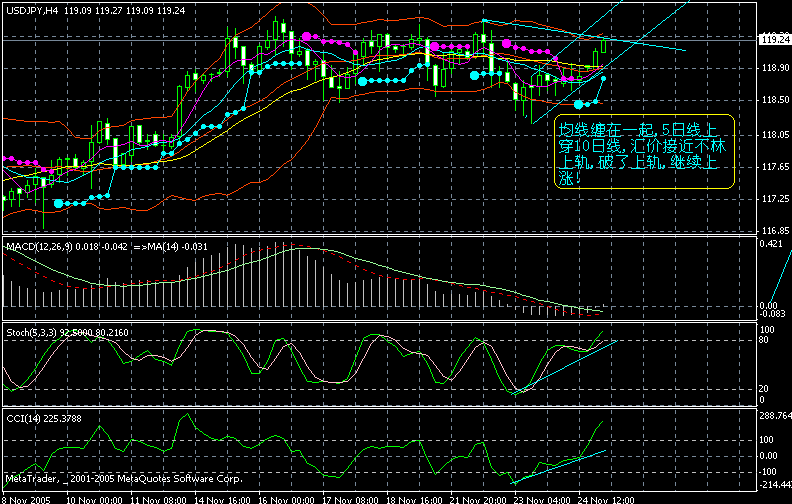Click the -214.44 value on CCI scale

click(x=775, y=485)
